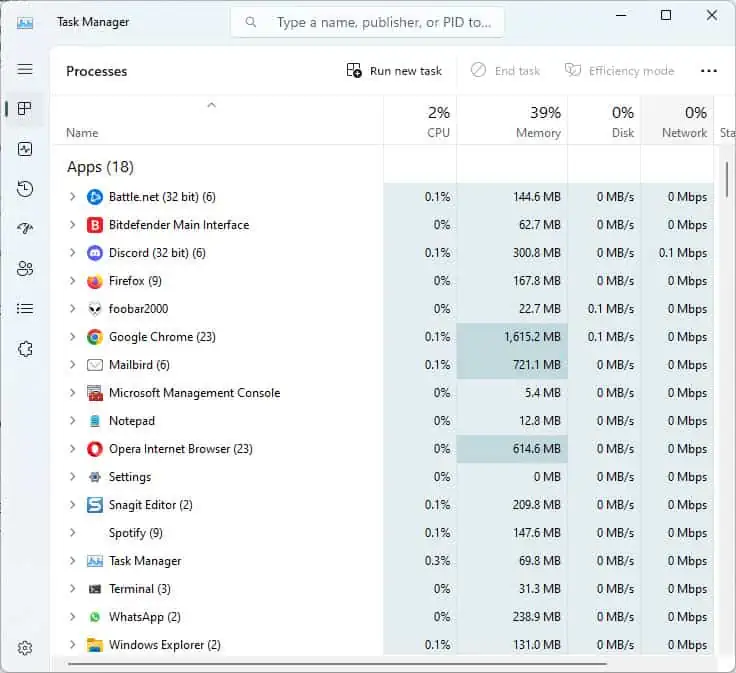The width and height of the screenshot is (736, 673).
Task: Expand the WhatsApp process group
Action: 72,617
